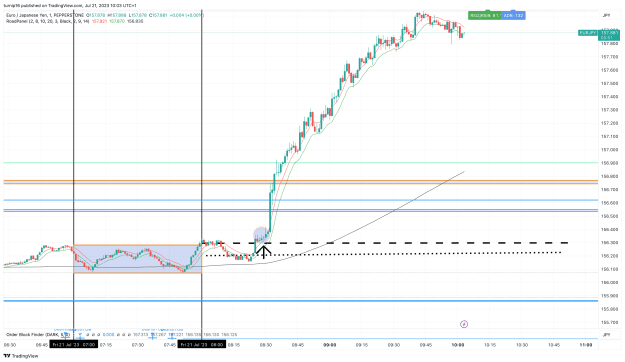Click the bold 09:00 time axis label
The height and width of the screenshot is (362, 625).
coord(330,345)
